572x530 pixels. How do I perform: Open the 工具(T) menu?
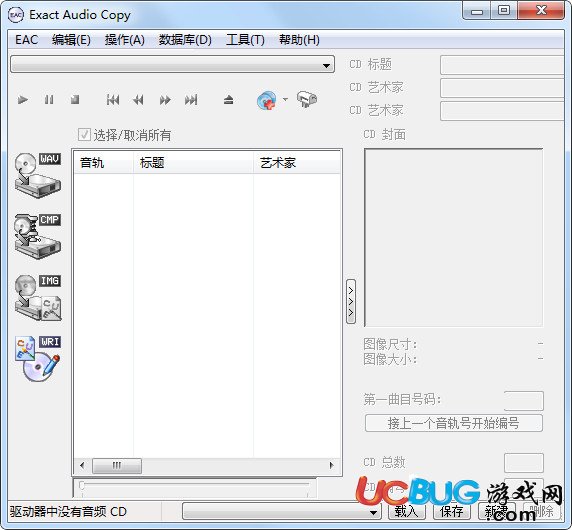[x=245, y=39]
